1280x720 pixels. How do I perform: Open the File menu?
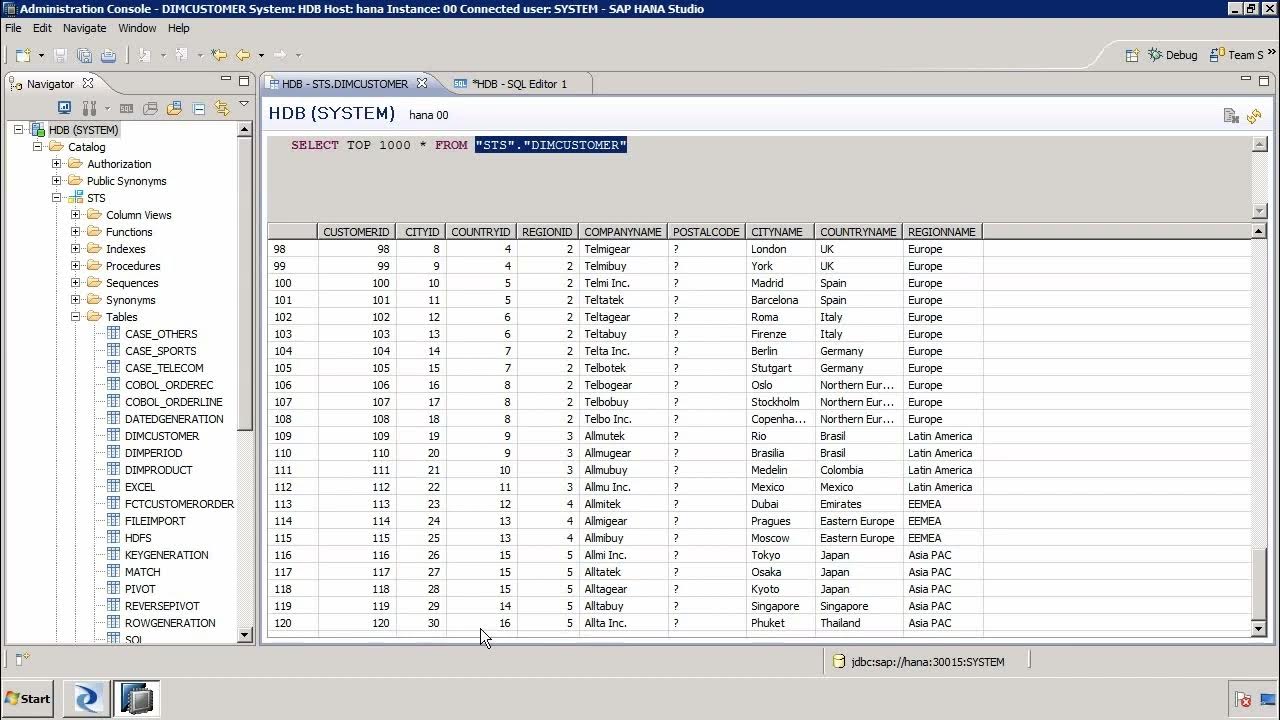(x=13, y=28)
